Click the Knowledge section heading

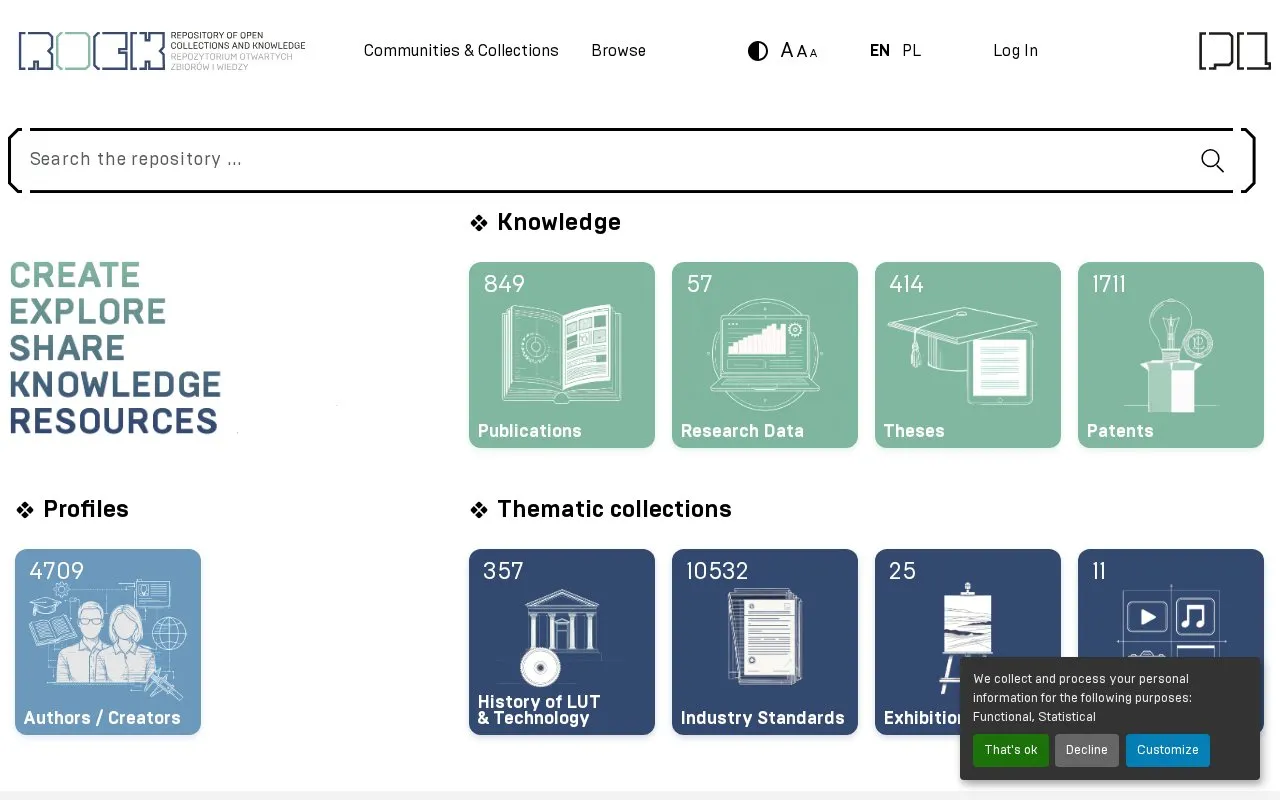pos(558,222)
